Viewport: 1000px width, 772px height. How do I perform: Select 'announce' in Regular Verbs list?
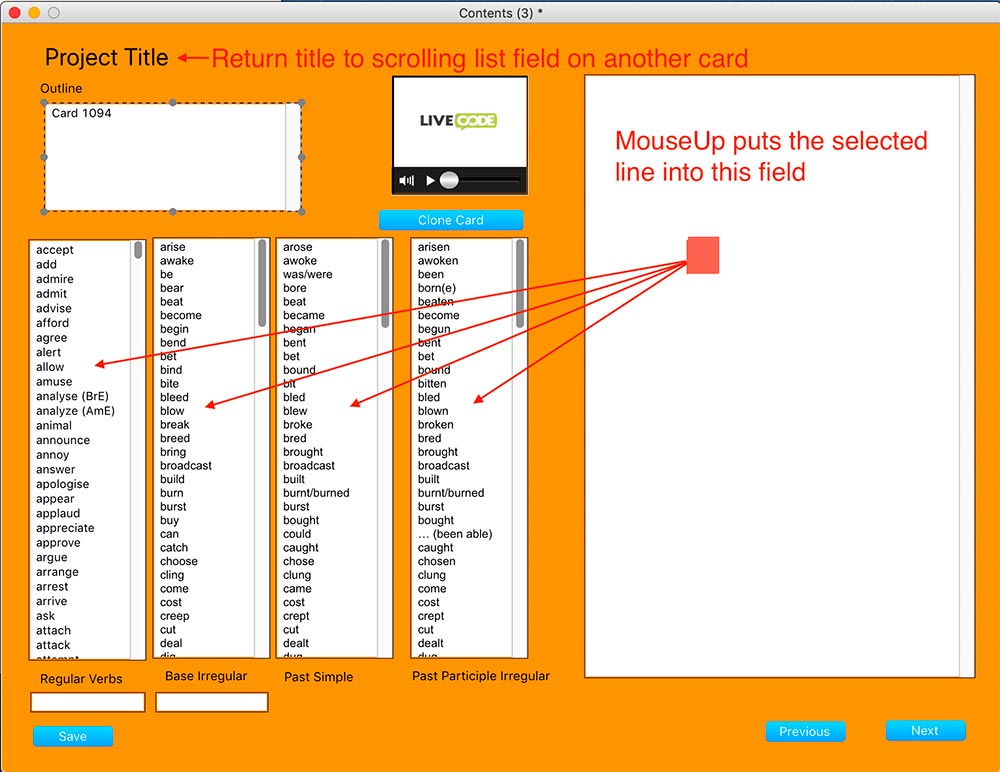click(x=63, y=440)
